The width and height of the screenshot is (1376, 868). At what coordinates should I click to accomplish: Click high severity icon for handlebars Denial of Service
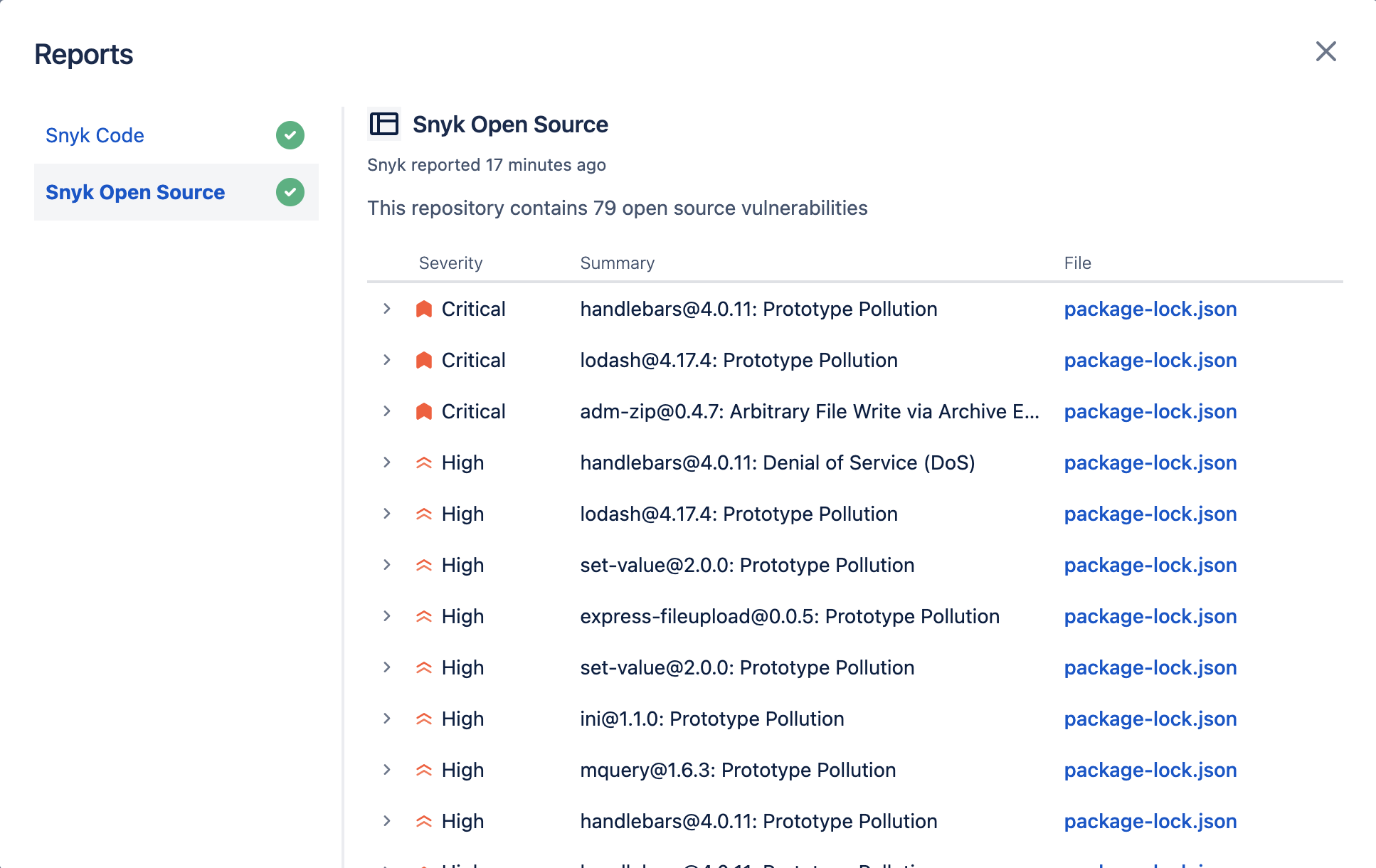click(x=424, y=462)
